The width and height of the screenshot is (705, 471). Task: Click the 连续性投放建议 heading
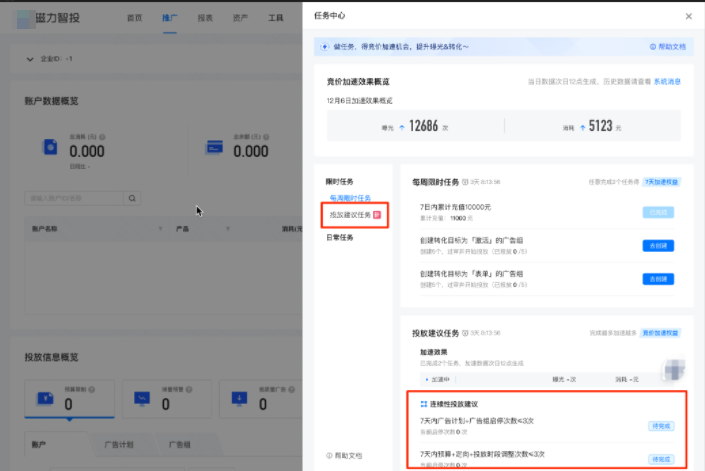click(454, 404)
